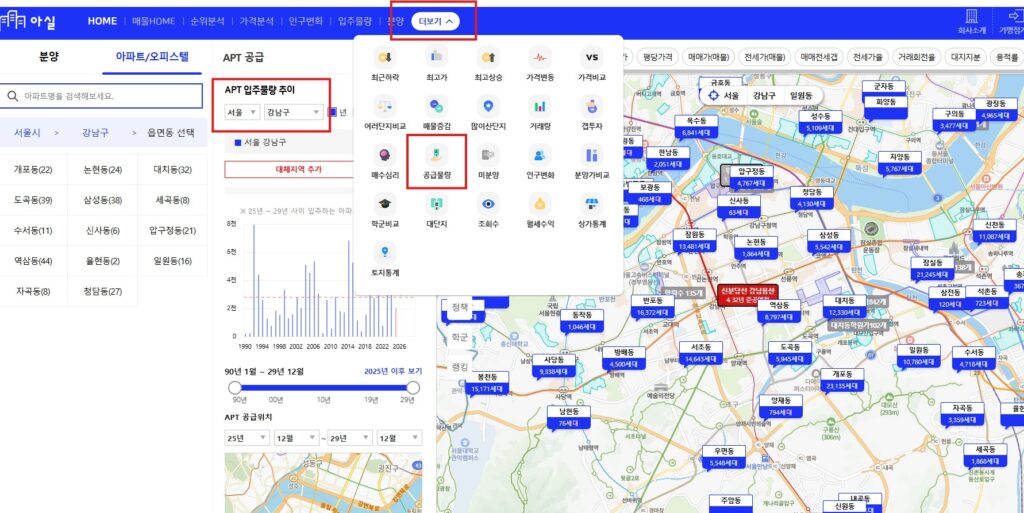Screen dimensions: 1024x513
Task: Open the 강남구 district dropdown
Action: coord(293,112)
